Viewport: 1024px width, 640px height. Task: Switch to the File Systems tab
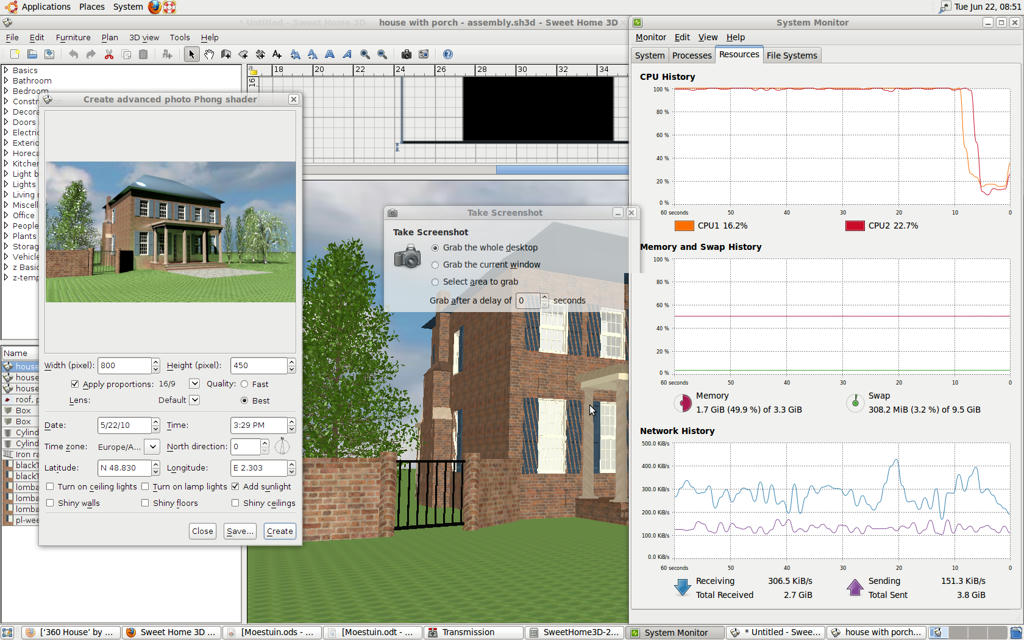792,56
